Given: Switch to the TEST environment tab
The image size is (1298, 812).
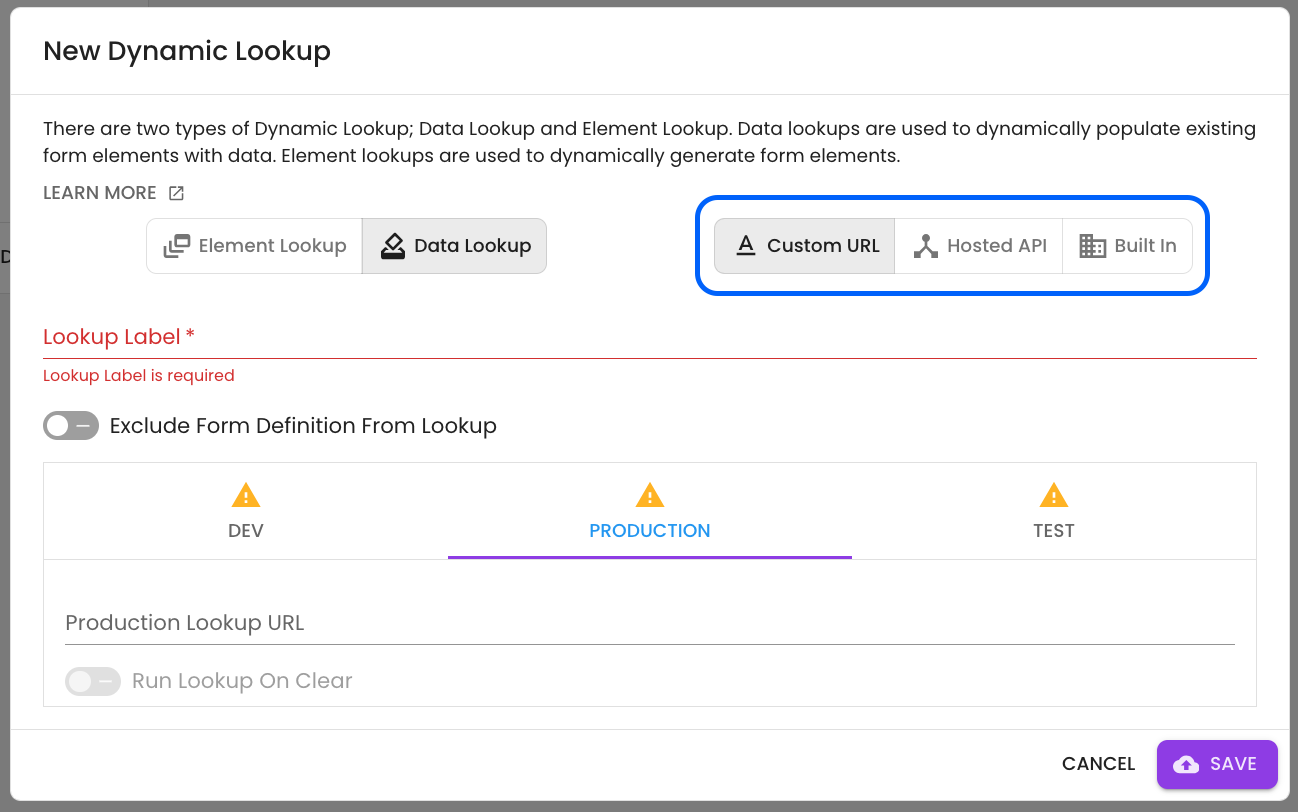Looking at the screenshot, I should tap(1054, 511).
